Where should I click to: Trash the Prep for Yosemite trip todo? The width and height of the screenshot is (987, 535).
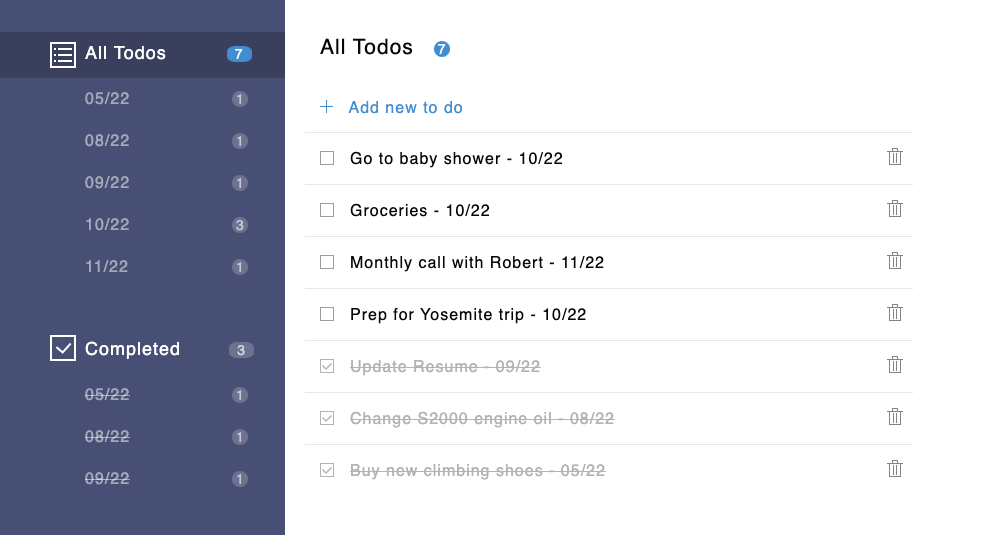pos(894,313)
